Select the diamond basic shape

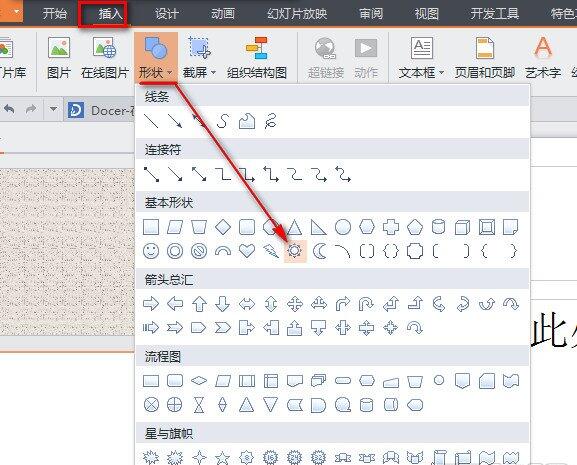coord(223,227)
